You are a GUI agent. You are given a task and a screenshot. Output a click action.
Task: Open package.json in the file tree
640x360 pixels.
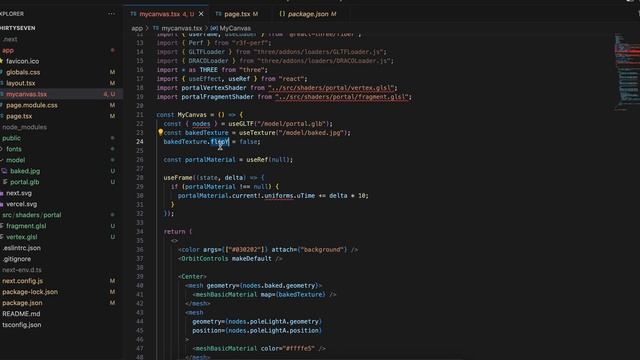pyautogui.click(x=22, y=303)
